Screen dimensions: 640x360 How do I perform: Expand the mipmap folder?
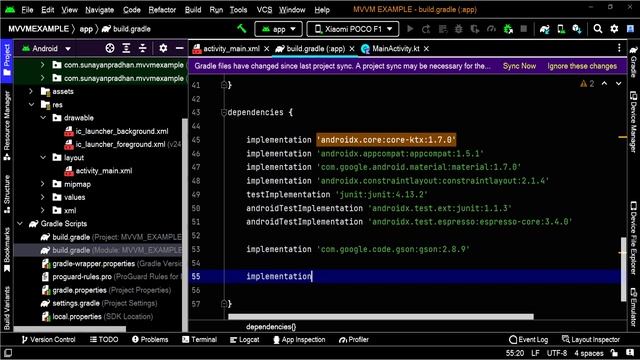pos(43,184)
